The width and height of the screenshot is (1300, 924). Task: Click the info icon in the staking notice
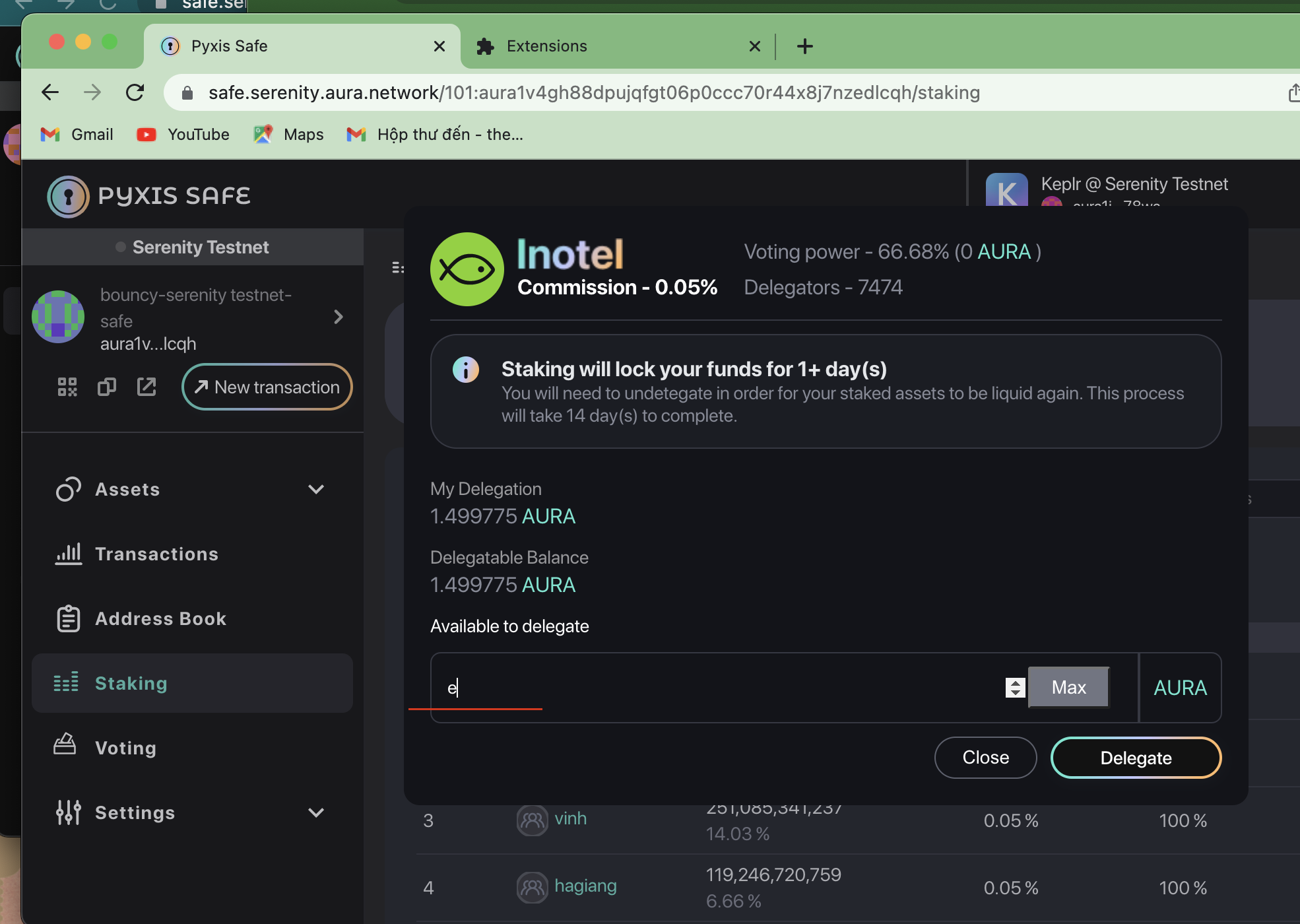466,370
